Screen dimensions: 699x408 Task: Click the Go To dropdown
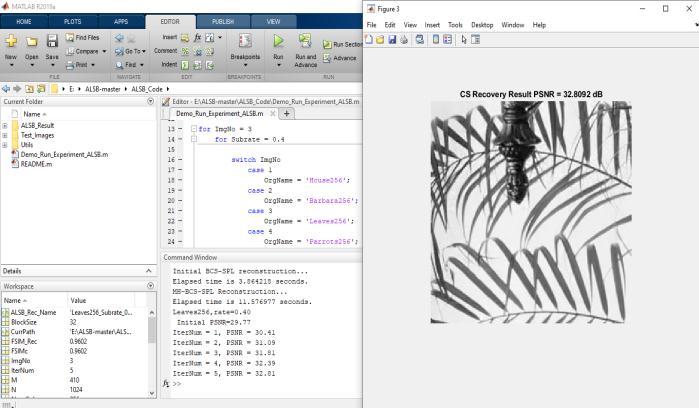pos(130,51)
